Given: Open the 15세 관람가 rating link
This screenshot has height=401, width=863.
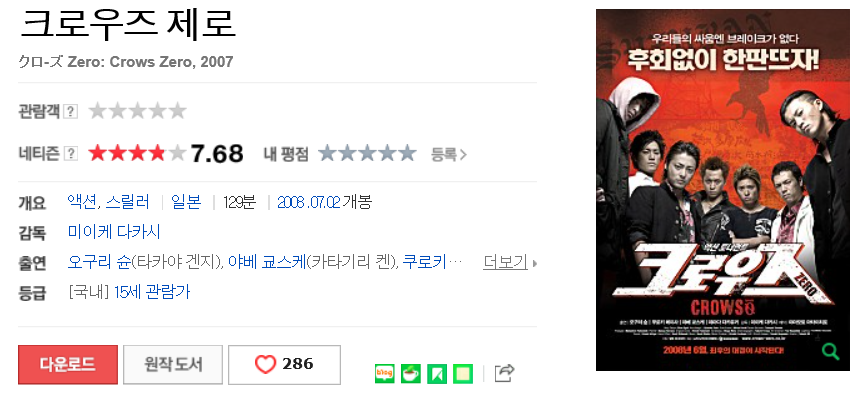Looking at the screenshot, I should pyautogui.click(x=152, y=292).
